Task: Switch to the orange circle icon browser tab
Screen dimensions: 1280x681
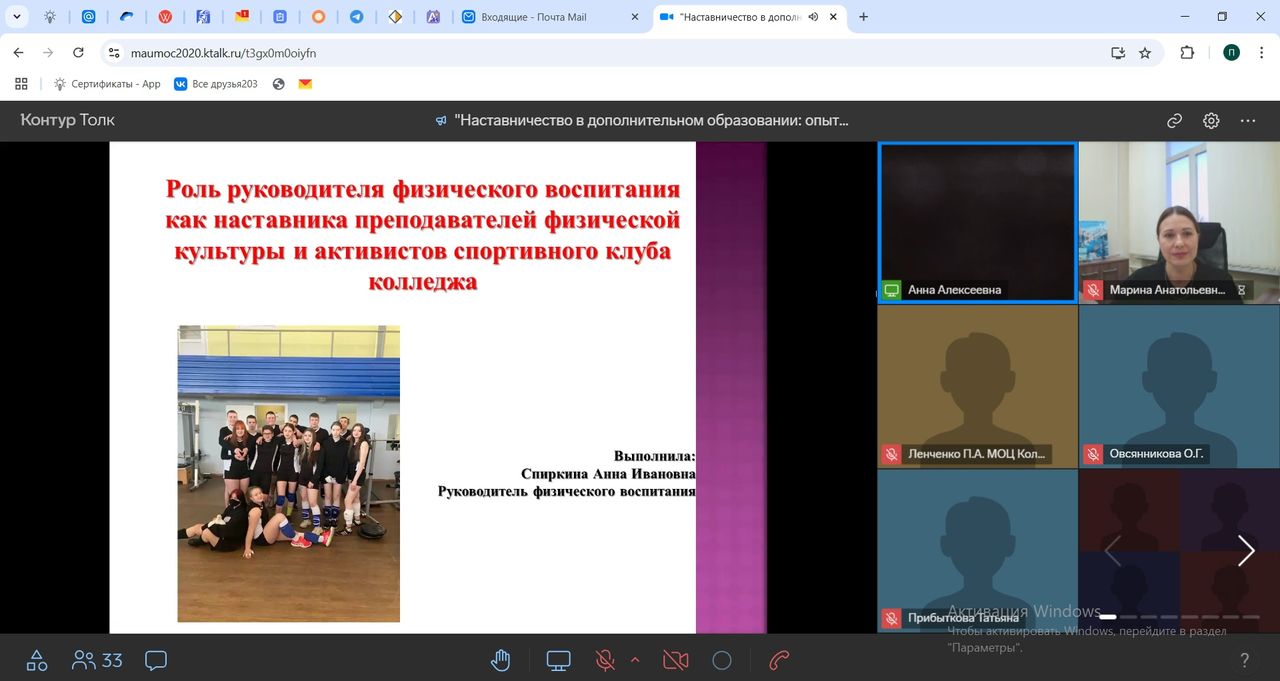Action: [318, 17]
